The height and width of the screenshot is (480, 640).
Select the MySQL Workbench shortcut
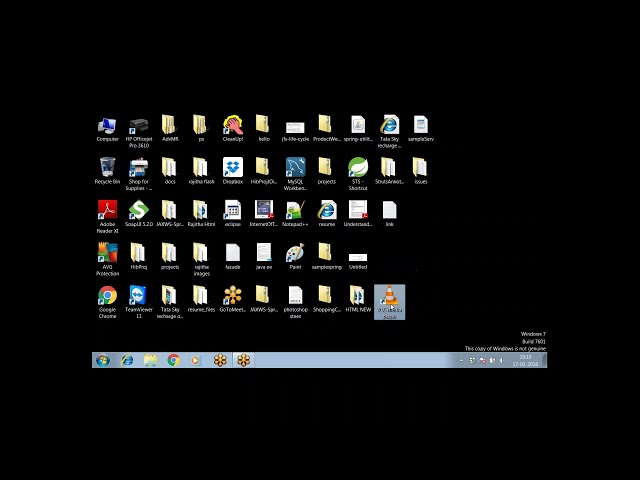tap(295, 175)
